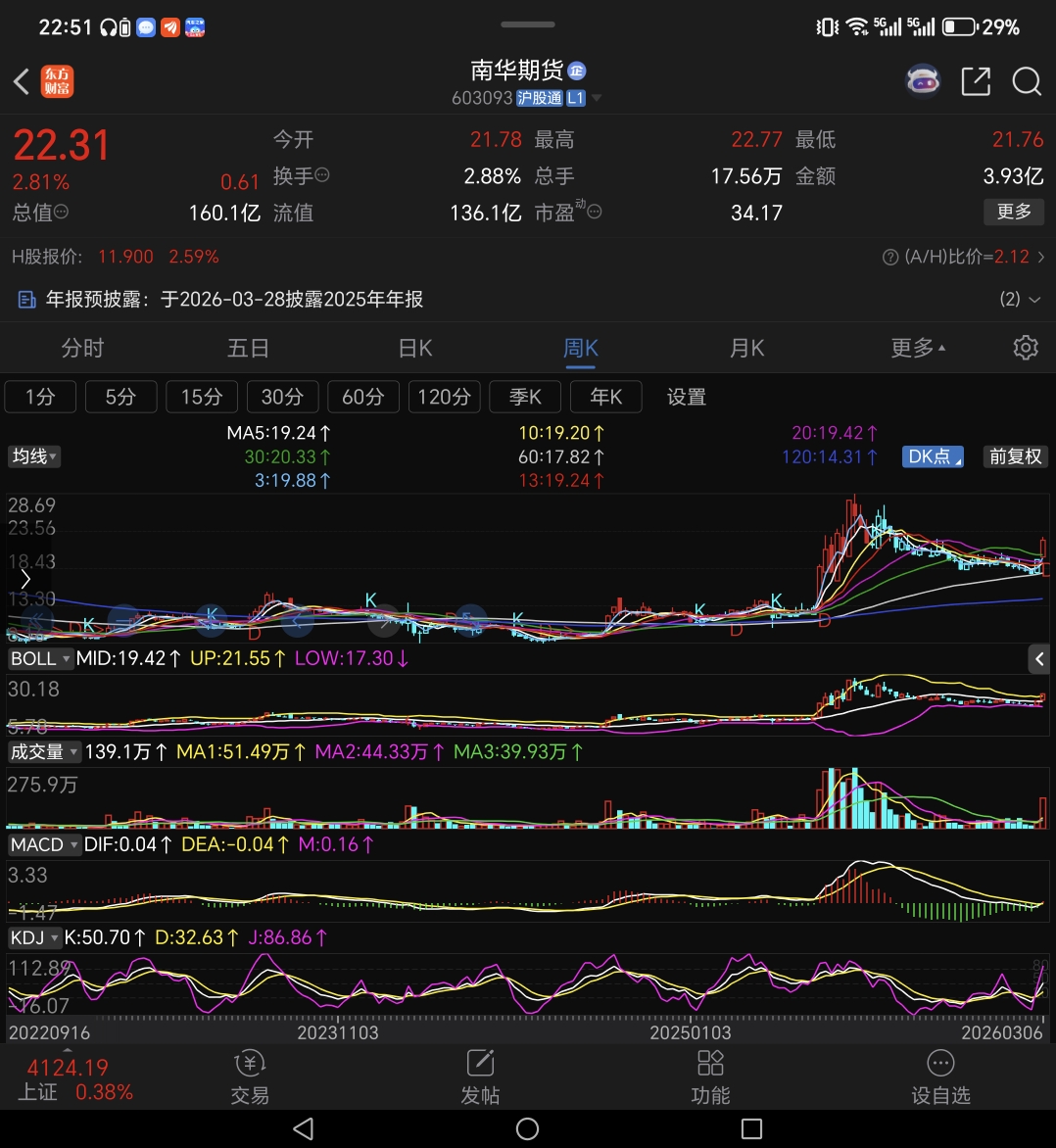
Task: Tap the Android recent apps button
Action: (x=751, y=1128)
